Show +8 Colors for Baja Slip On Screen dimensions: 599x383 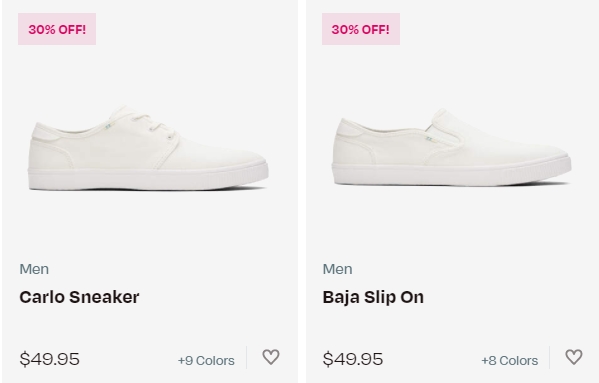coord(510,360)
